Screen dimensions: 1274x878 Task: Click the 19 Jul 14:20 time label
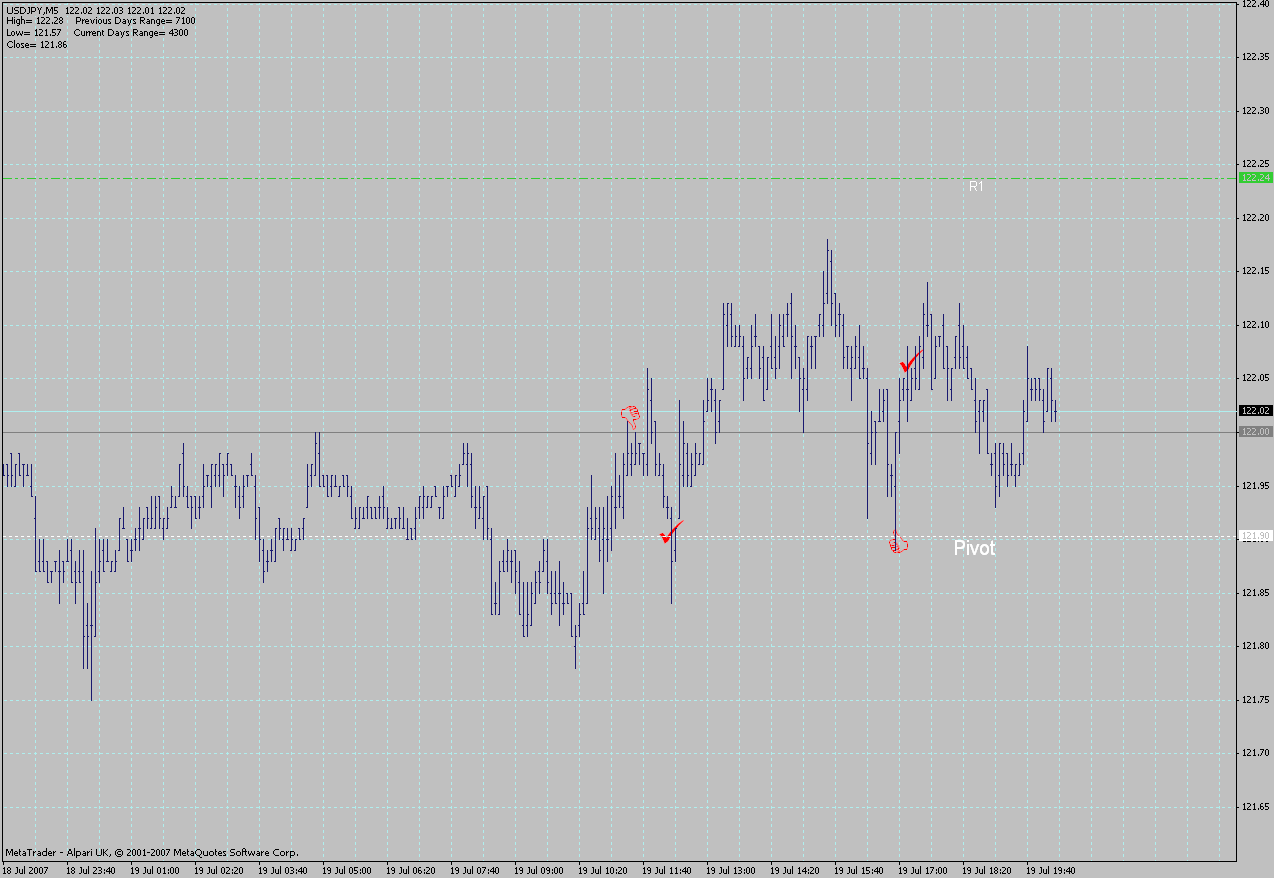795,871
